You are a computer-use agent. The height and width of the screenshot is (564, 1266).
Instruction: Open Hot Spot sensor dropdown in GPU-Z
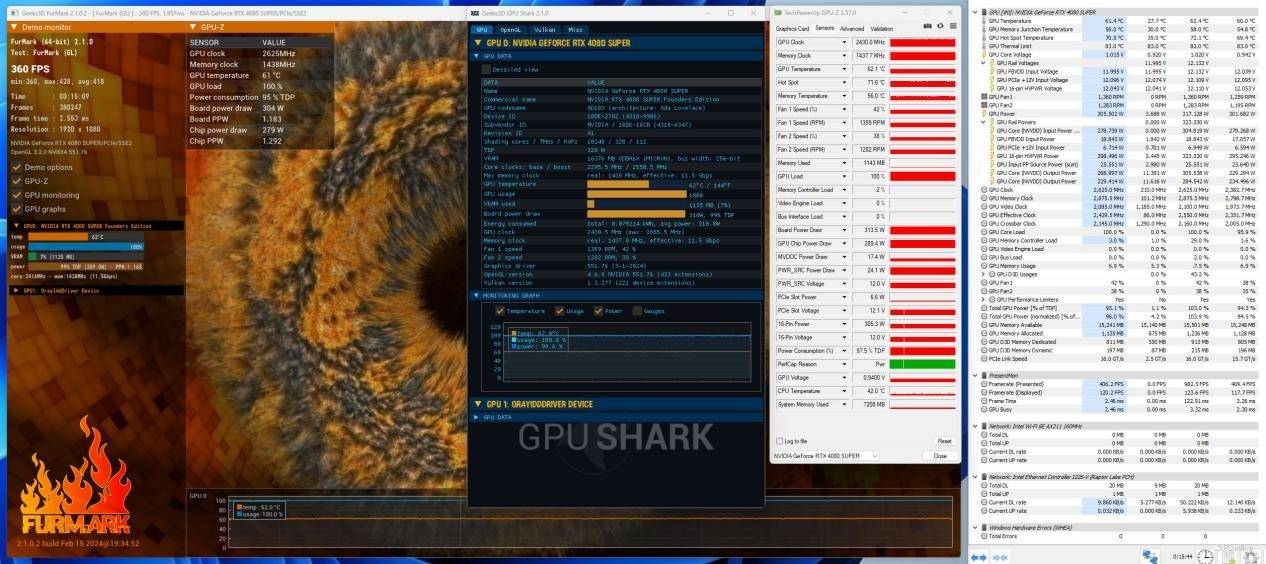[x=846, y=82]
